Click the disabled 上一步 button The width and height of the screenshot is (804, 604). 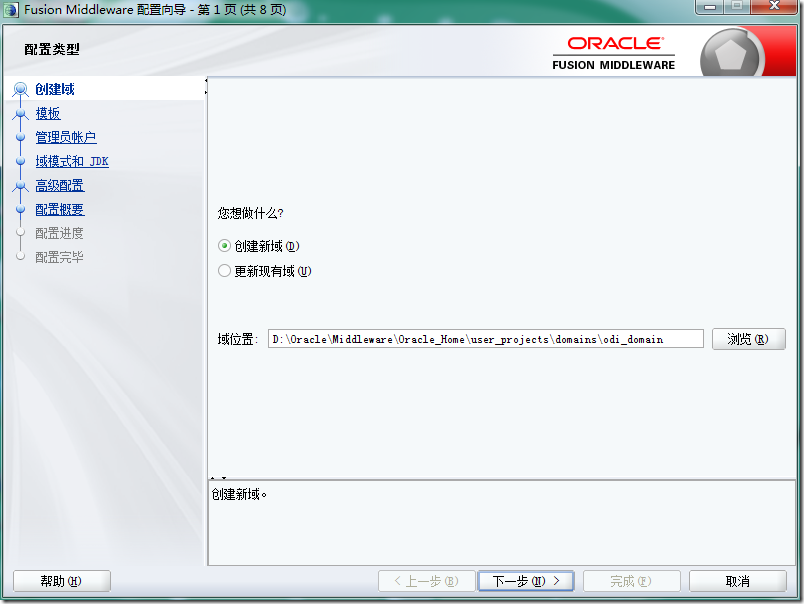(427, 581)
